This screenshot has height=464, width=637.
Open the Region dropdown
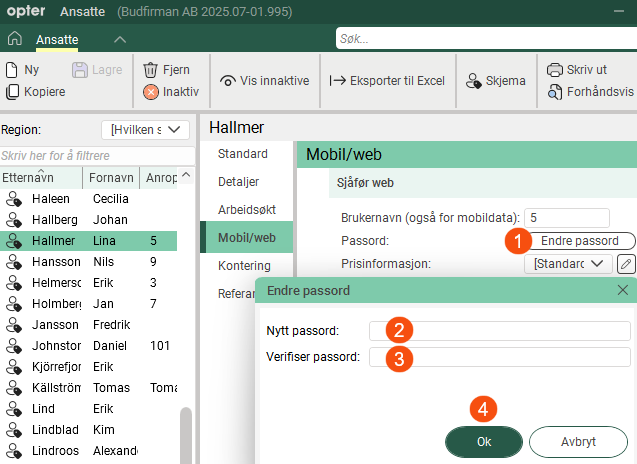coord(146,129)
